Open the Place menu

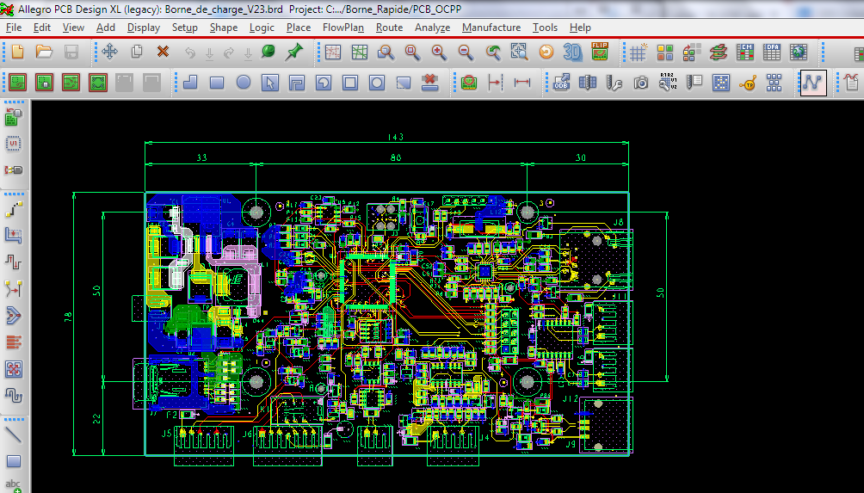pyautogui.click(x=298, y=28)
